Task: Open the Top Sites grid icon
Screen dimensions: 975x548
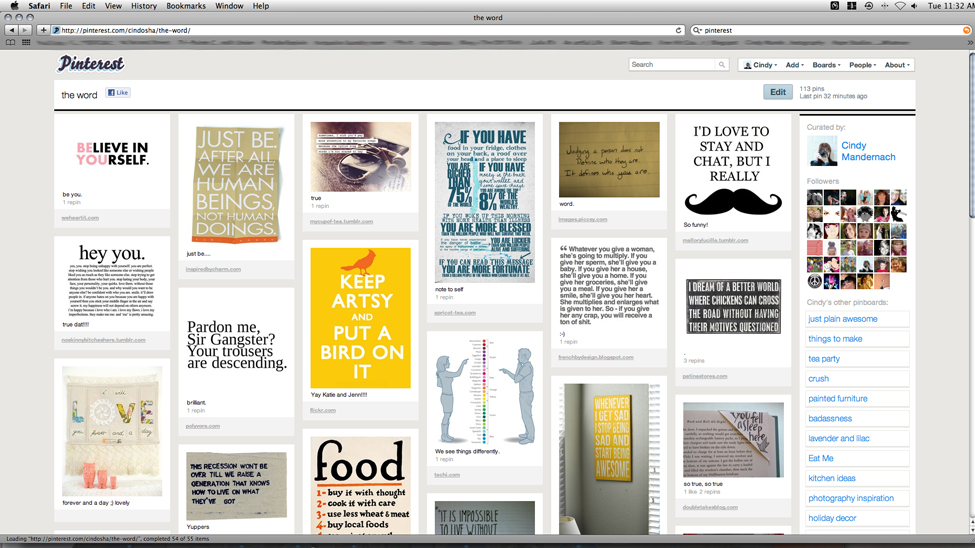Action: (x=26, y=42)
